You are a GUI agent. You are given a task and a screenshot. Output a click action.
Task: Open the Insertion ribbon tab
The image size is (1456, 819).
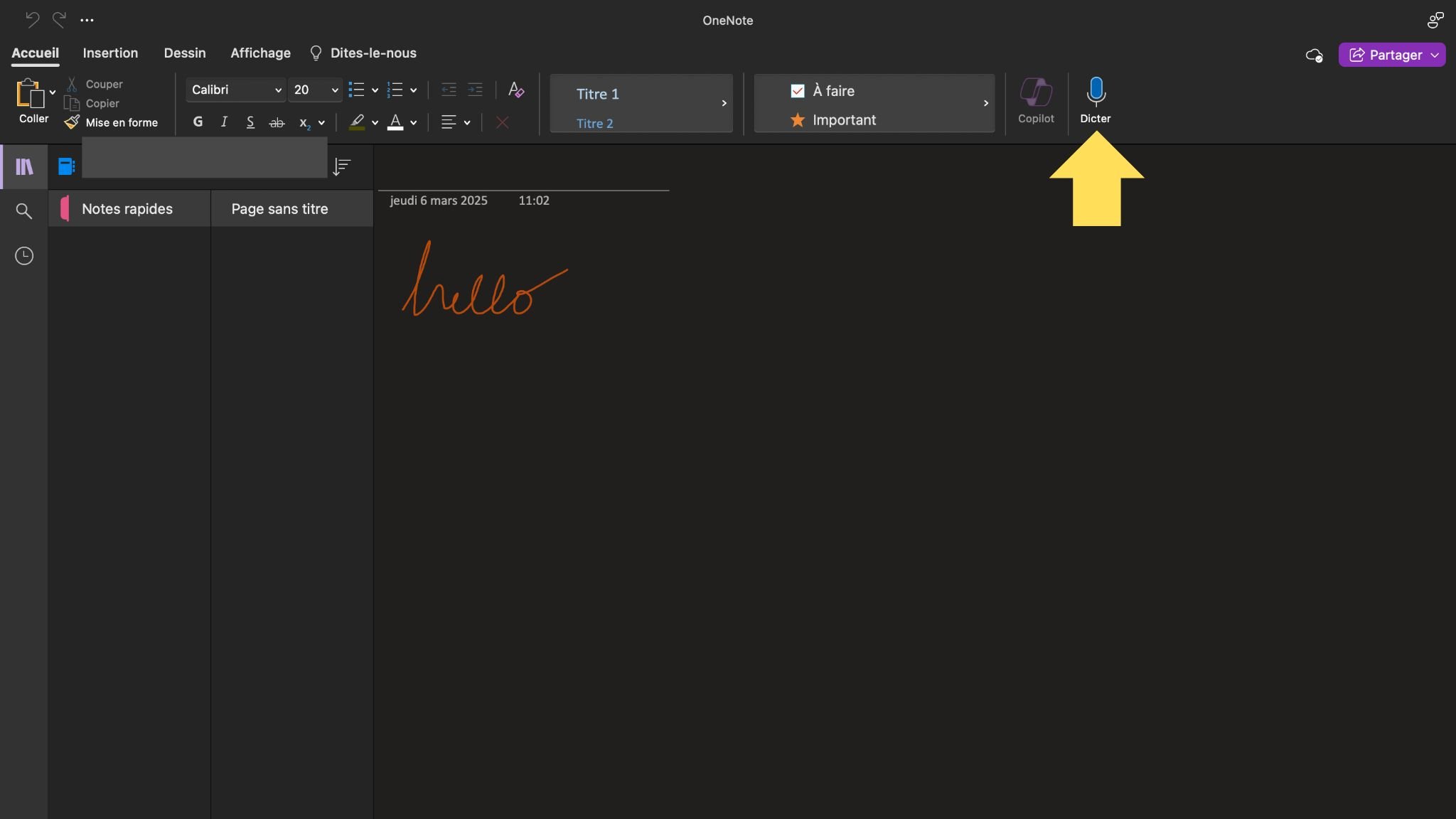[x=110, y=53]
